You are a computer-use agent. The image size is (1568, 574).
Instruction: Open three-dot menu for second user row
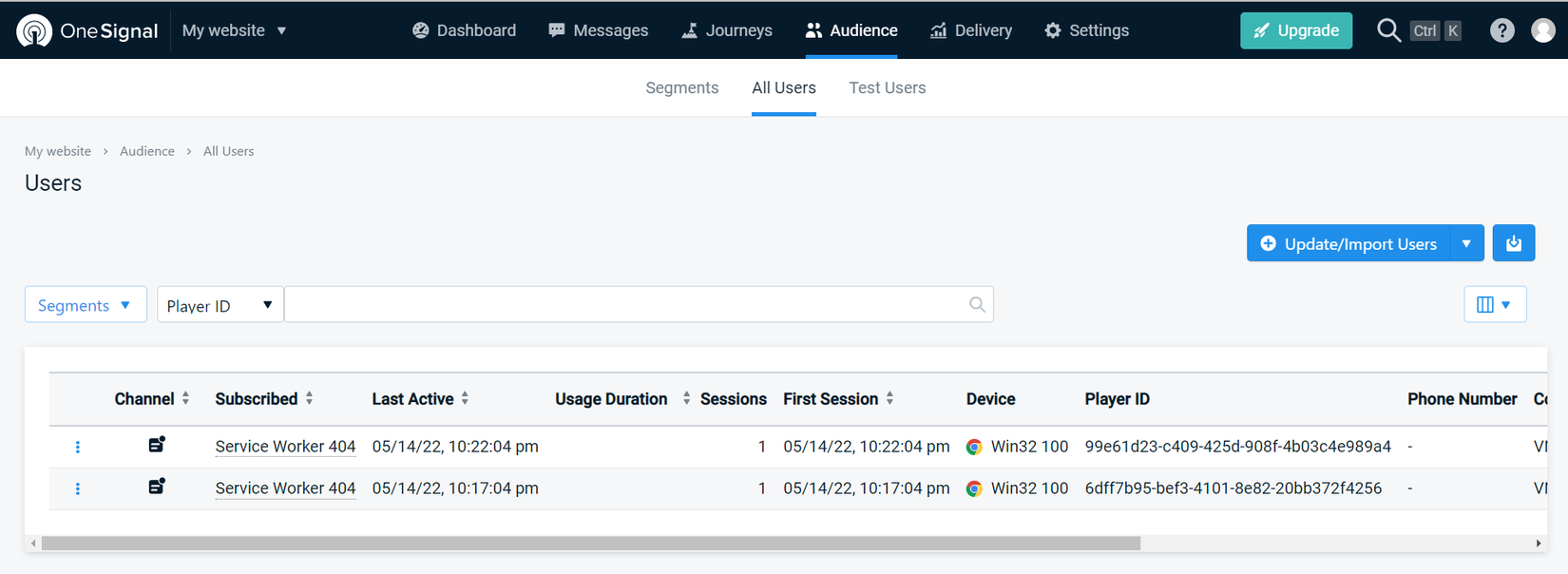(78, 488)
